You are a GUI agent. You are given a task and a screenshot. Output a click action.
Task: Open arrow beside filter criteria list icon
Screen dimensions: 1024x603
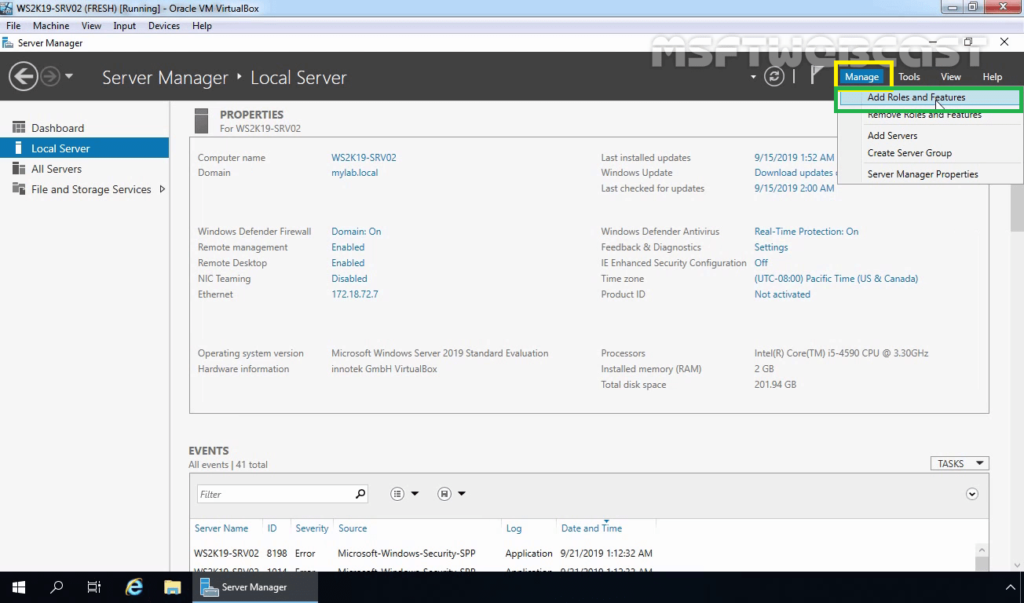tap(415, 494)
